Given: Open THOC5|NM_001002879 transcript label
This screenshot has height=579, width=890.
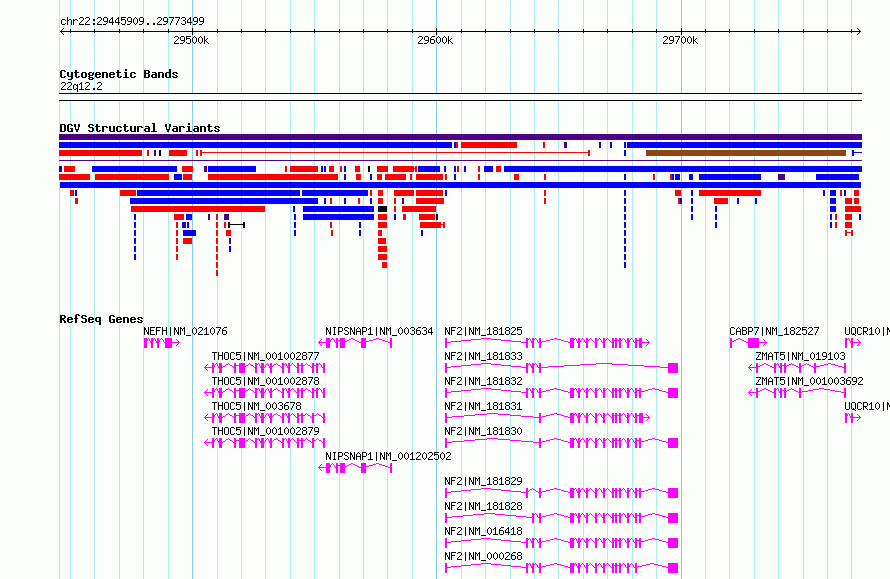Looking at the screenshot, I should 265,431.
